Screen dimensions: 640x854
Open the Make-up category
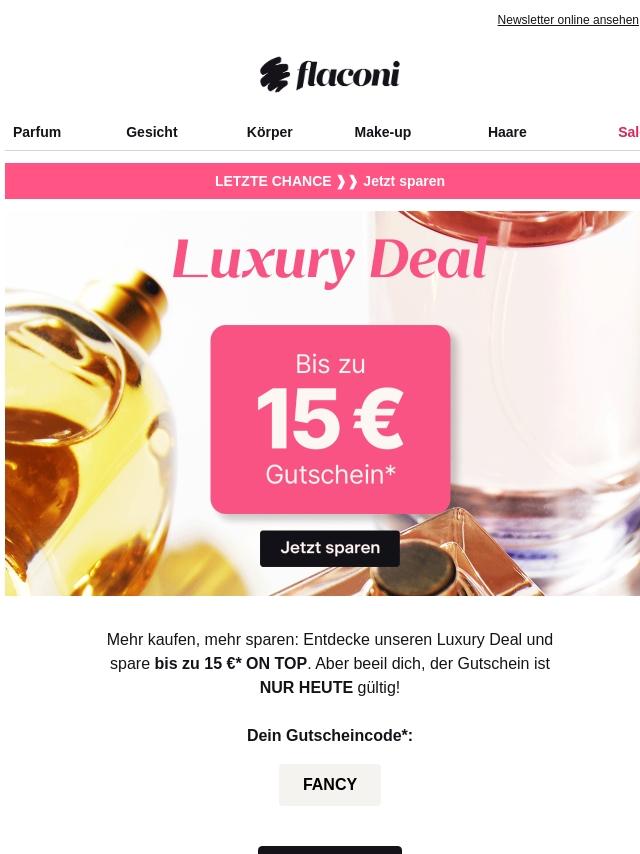coord(382,132)
